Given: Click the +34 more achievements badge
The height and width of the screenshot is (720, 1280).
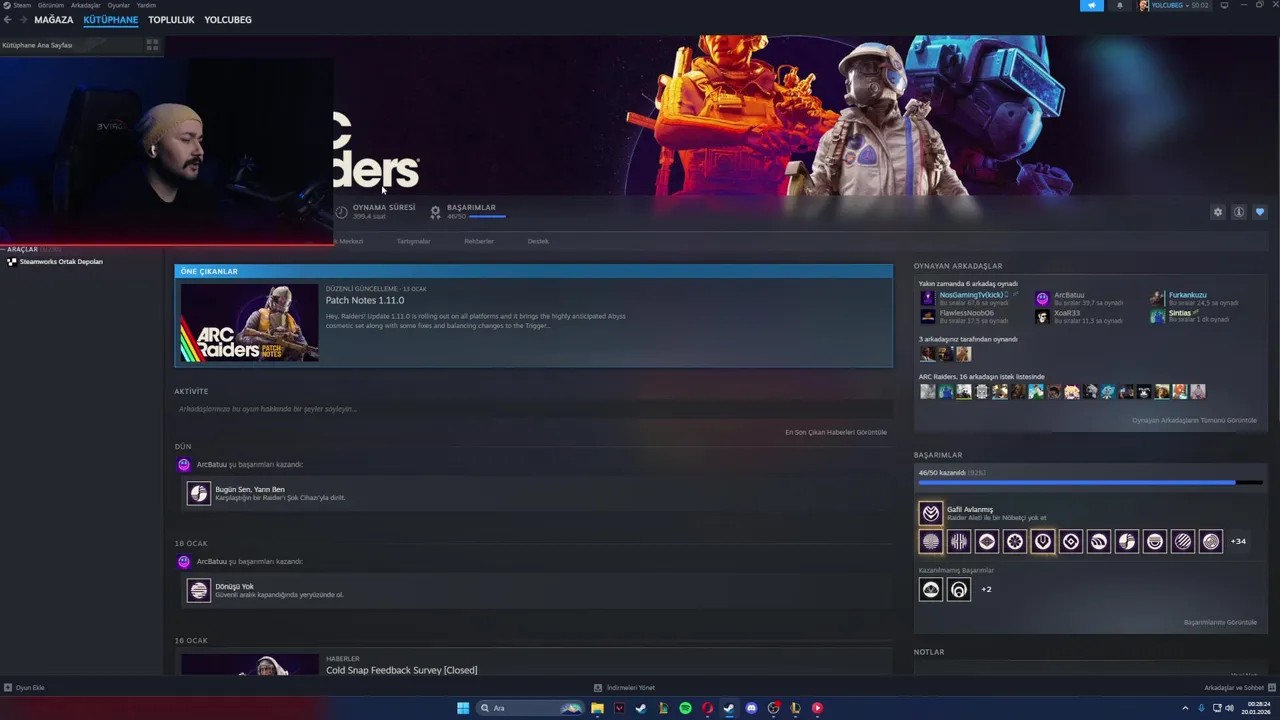Looking at the screenshot, I should pos(1238,541).
